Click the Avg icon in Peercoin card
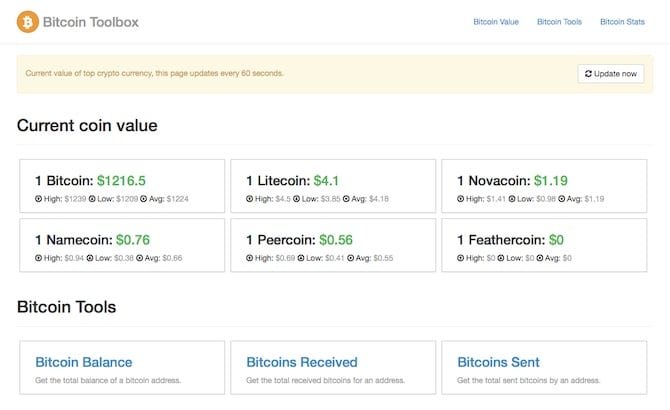This screenshot has width=670, height=410. (x=350, y=258)
